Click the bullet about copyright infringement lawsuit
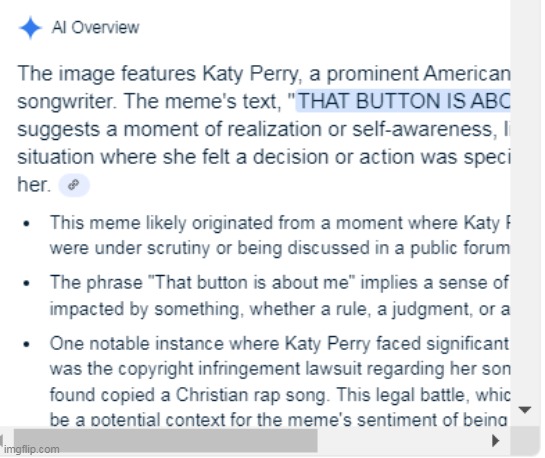Screen dimensions: 545x458 [280, 381]
